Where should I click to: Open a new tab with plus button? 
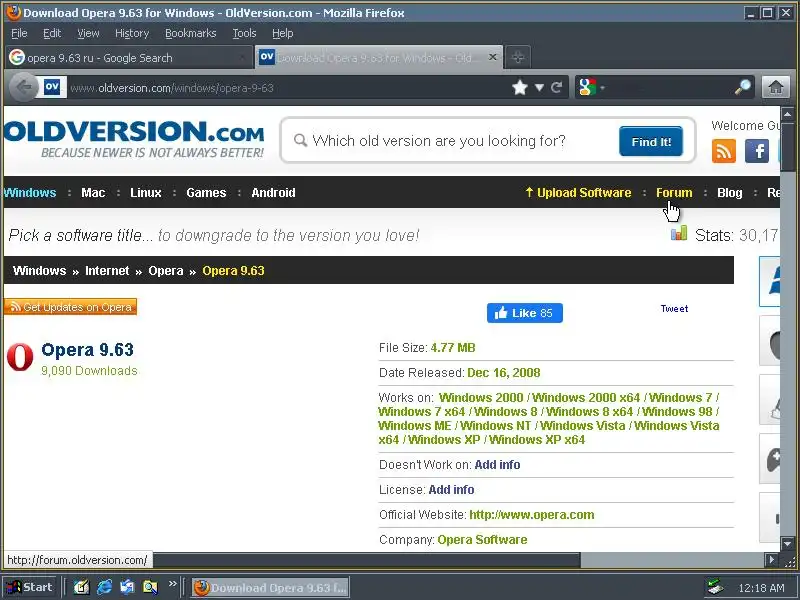pyautogui.click(x=517, y=57)
